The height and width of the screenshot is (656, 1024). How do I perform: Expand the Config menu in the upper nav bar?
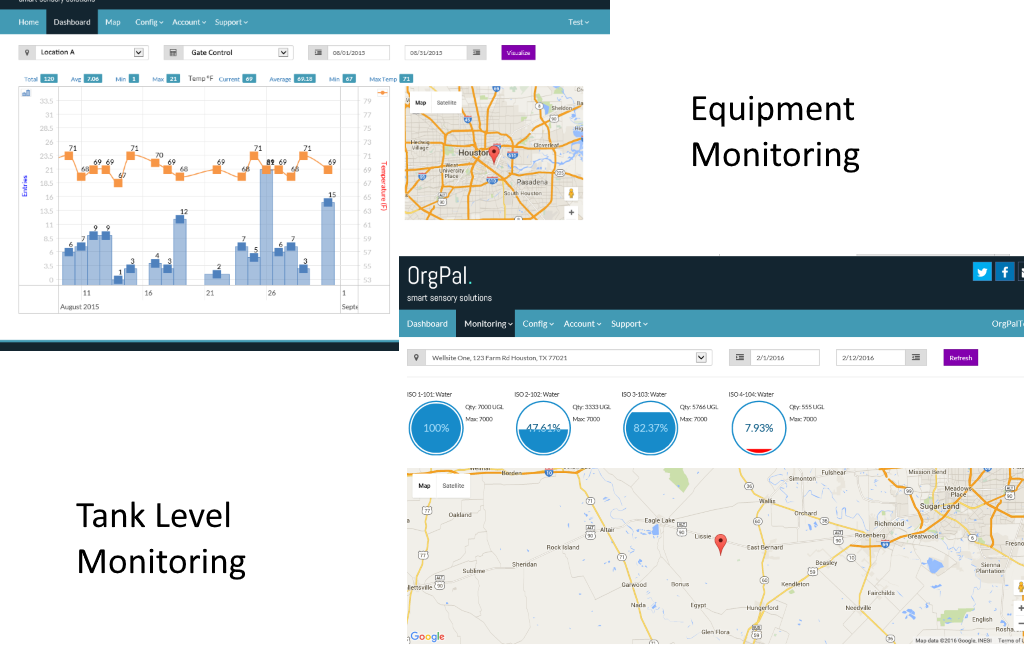pos(149,22)
